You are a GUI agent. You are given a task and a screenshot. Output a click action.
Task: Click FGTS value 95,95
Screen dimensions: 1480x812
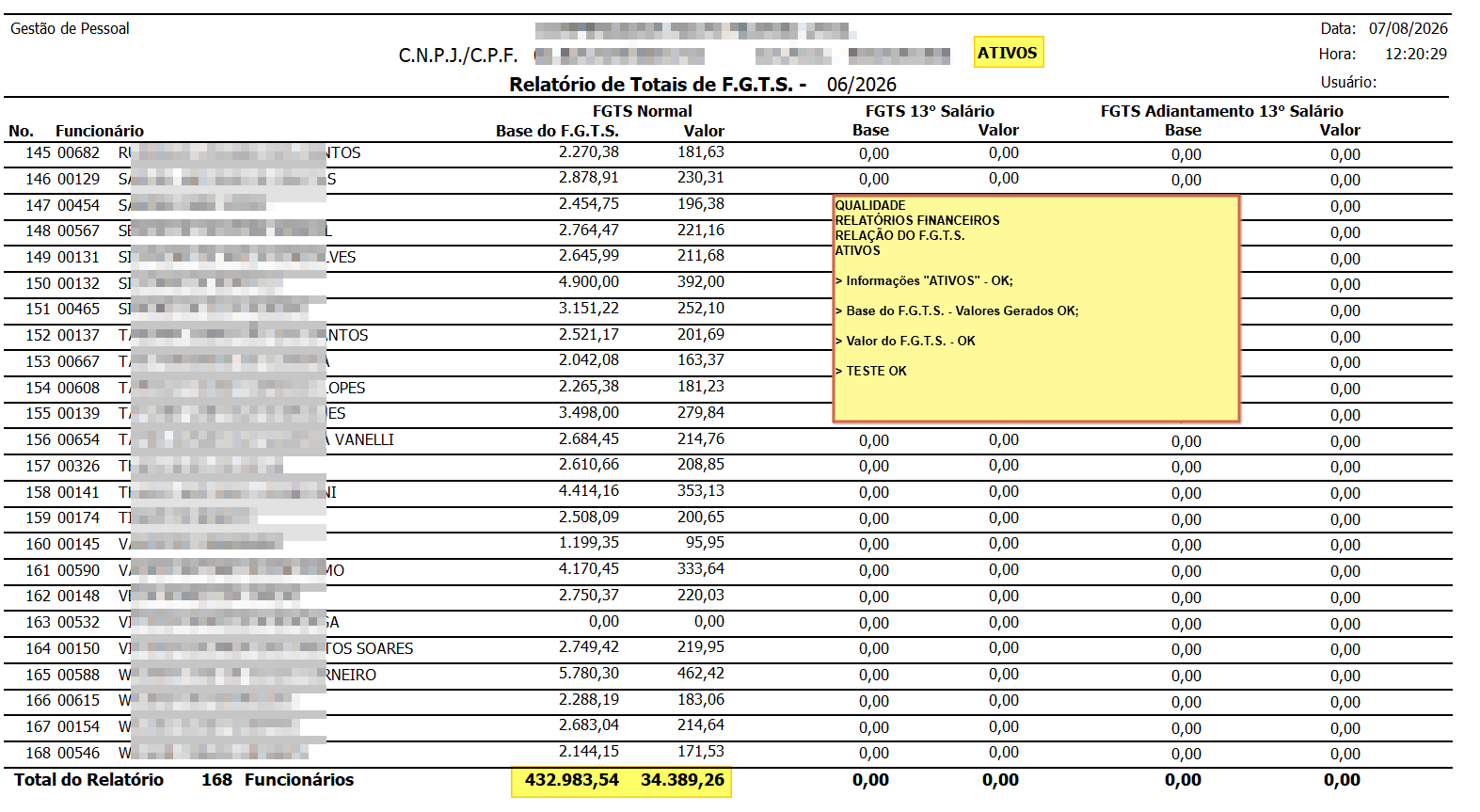[x=705, y=542]
